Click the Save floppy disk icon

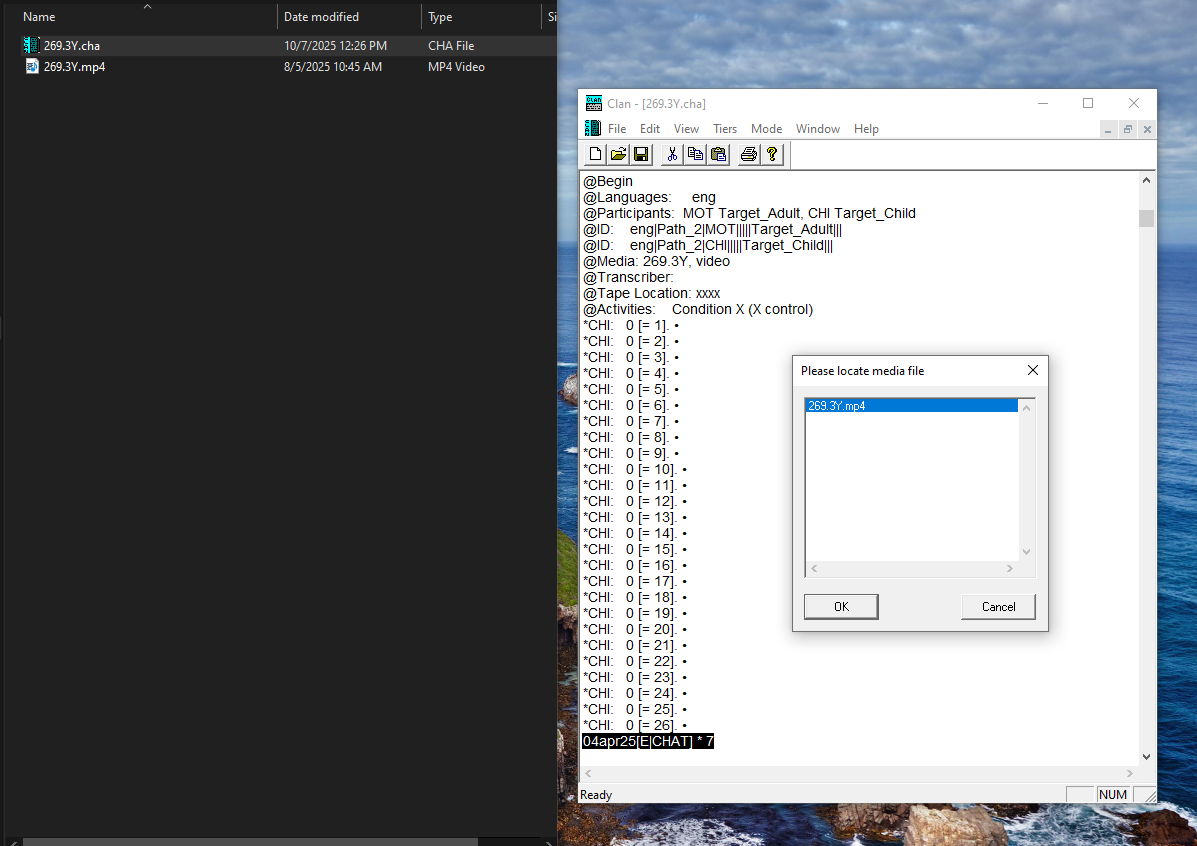tap(641, 154)
